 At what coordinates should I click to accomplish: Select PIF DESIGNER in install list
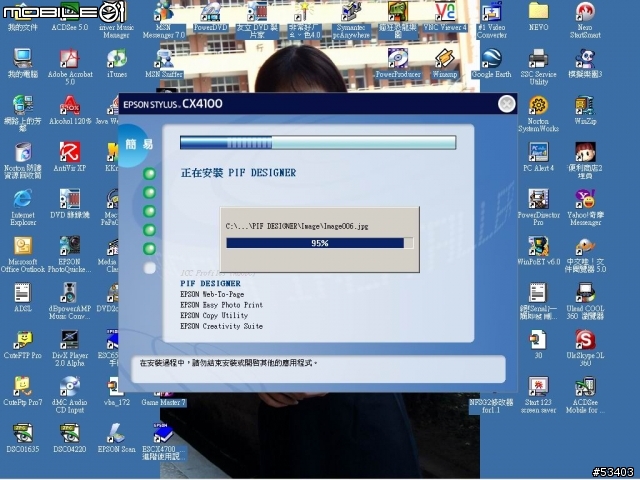(211, 283)
